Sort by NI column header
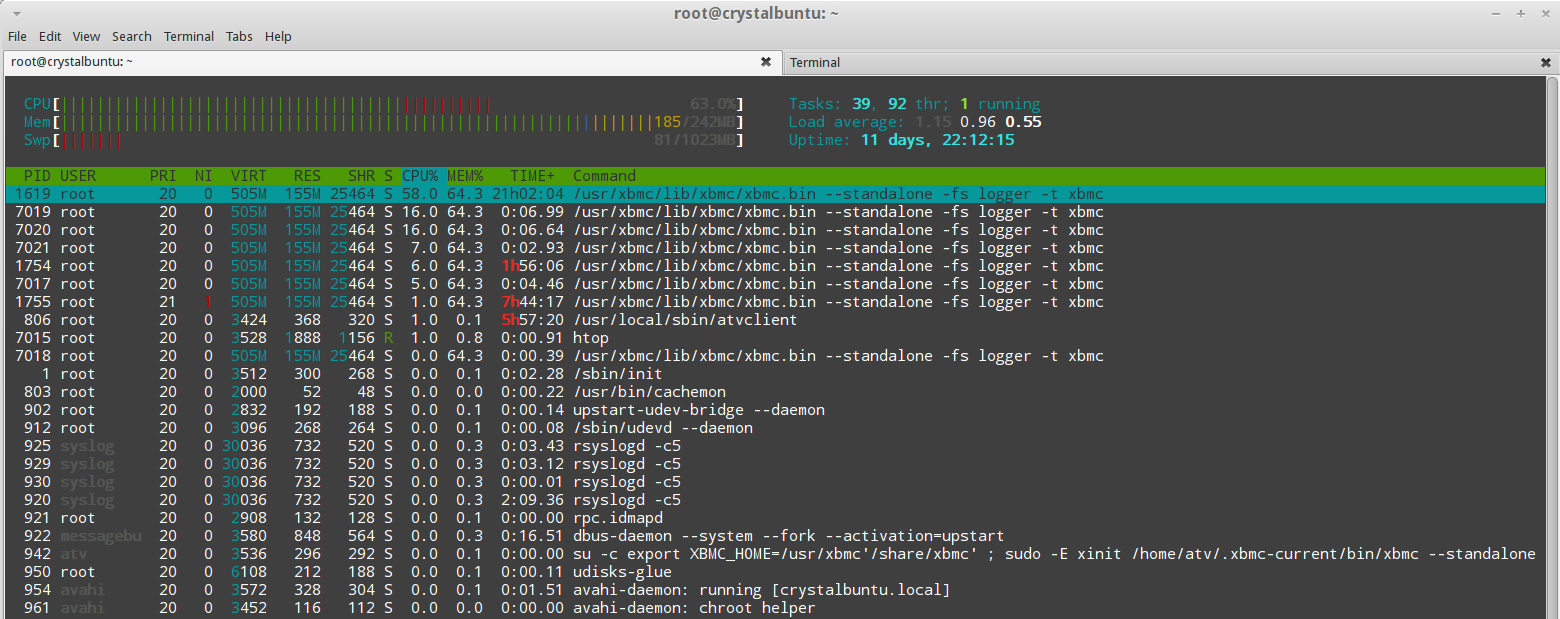1560x619 pixels. (204, 176)
